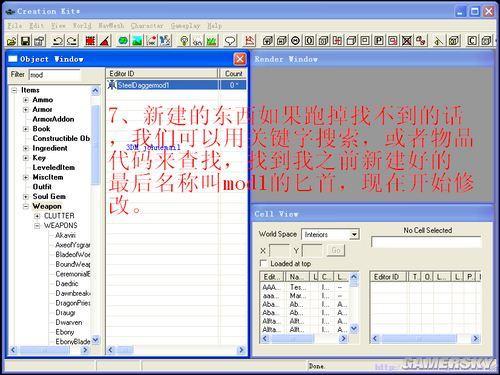The image size is (500, 375).
Task: Toggle the light bulb lighting icon
Action: pos(184,41)
